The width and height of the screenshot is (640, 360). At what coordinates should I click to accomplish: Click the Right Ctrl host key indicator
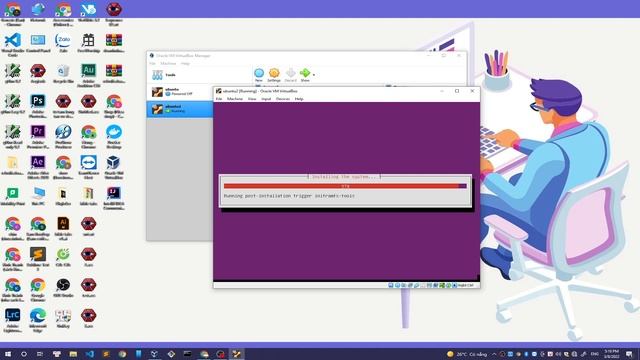465,285
